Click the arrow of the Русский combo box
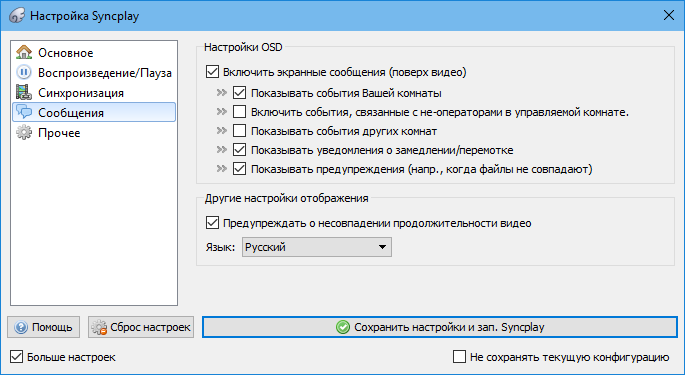685x375 pixels. (382, 247)
